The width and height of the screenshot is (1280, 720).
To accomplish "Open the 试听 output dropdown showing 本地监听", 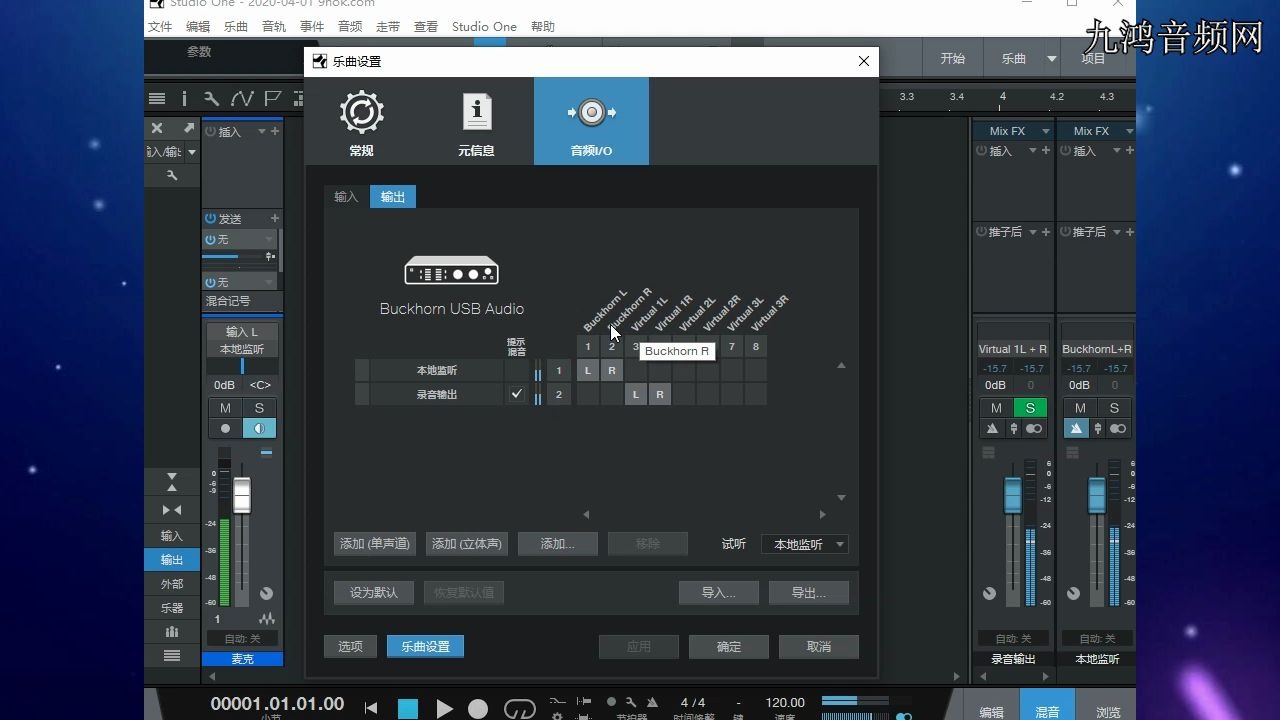I will [804, 544].
